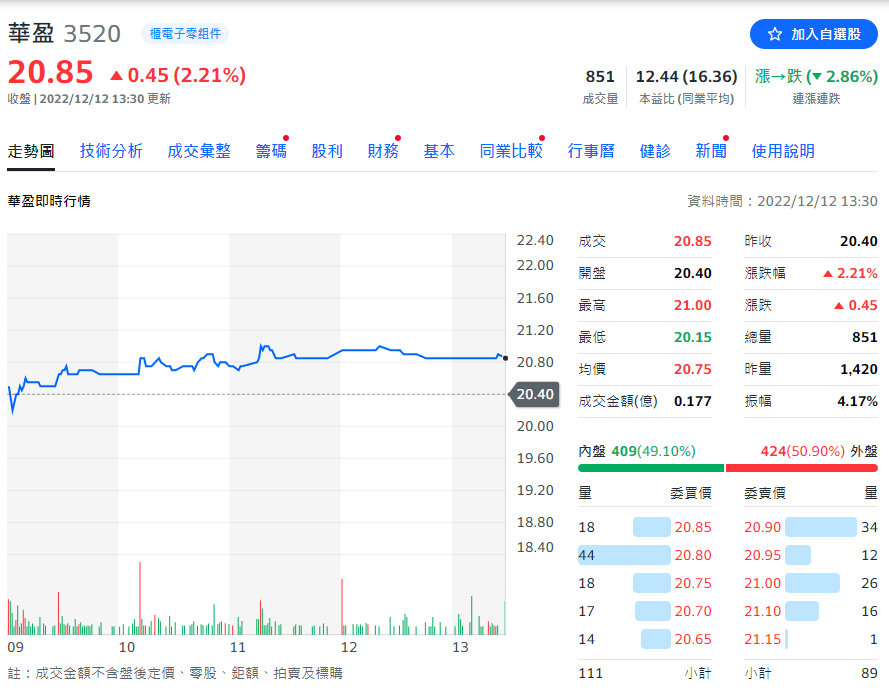Select the 健診 tab
Viewport: 889px width, 695px height.
(x=655, y=151)
